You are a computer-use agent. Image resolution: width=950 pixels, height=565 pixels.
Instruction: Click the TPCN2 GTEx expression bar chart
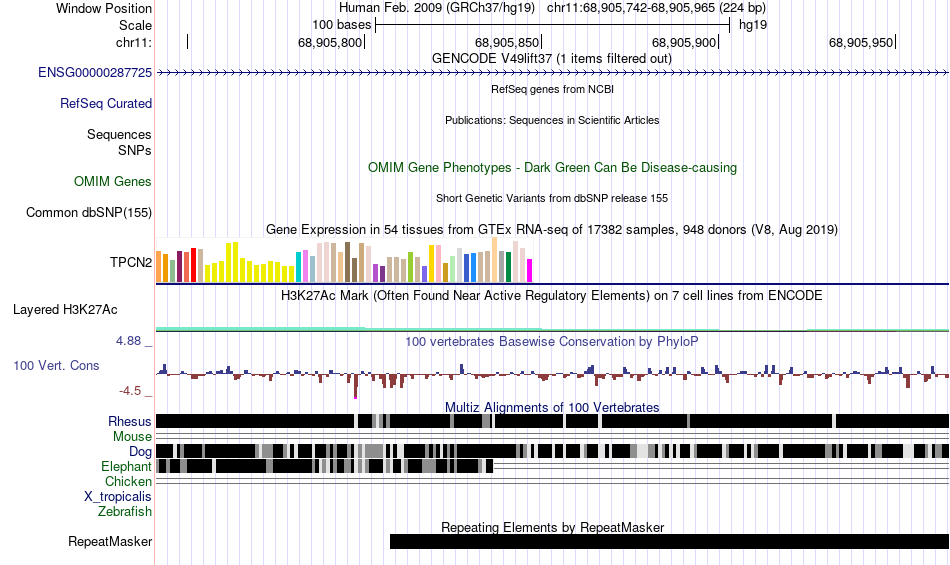point(344,260)
